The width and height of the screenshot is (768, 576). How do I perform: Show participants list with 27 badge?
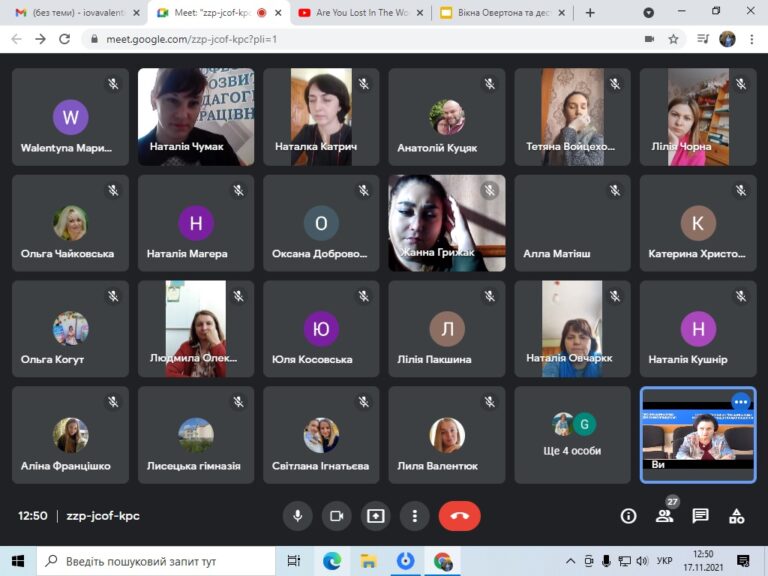coord(665,516)
